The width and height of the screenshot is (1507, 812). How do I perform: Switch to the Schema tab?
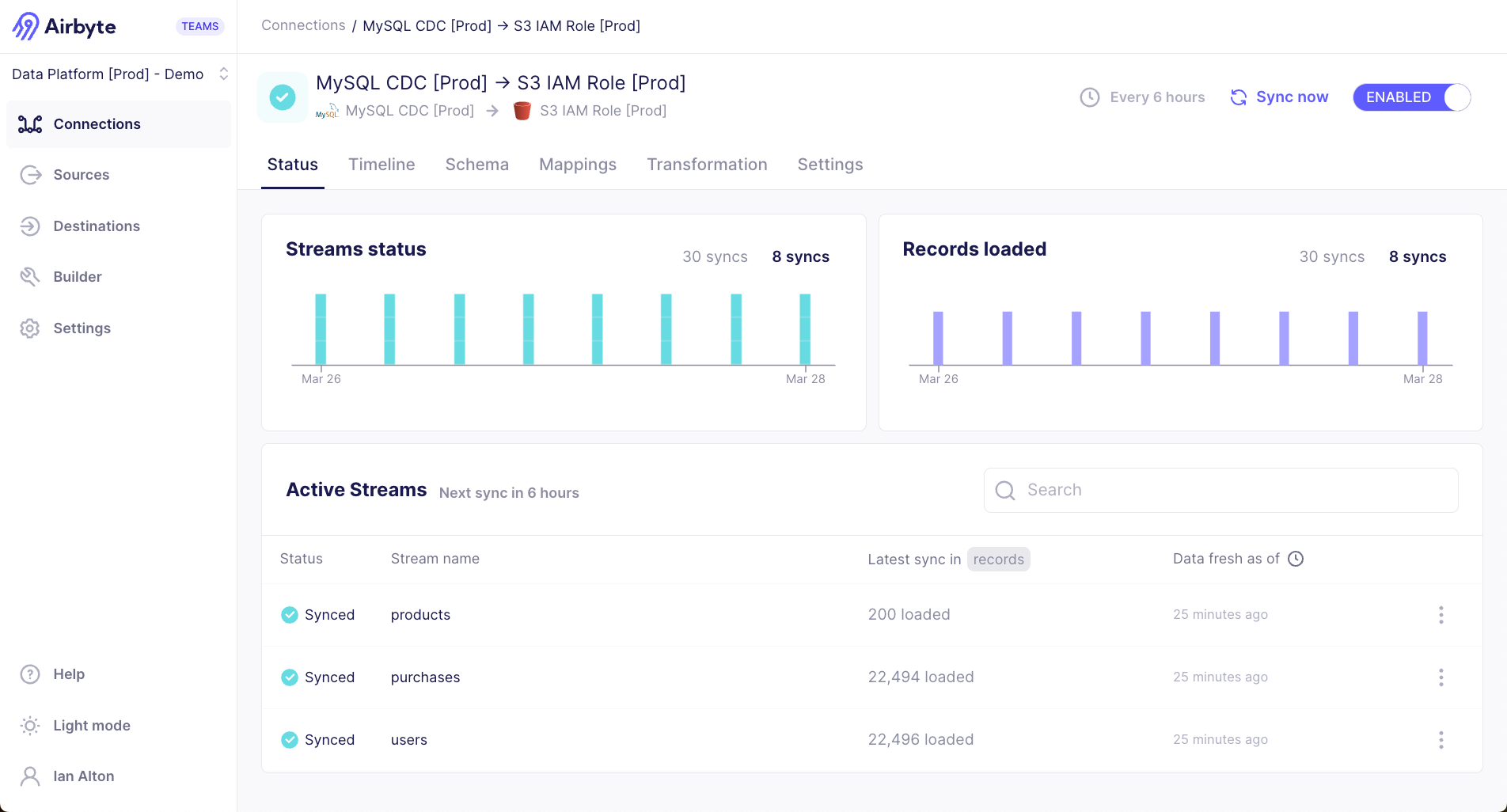(x=476, y=165)
